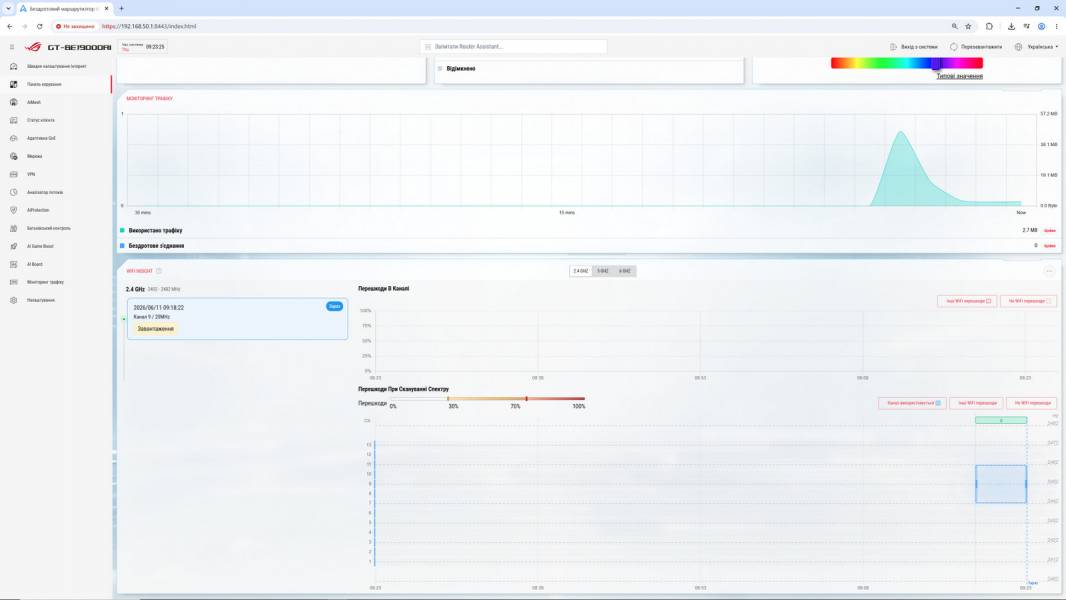Open the Батьківський контроль sidebar icon
The height and width of the screenshot is (600, 1066).
[14, 228]
